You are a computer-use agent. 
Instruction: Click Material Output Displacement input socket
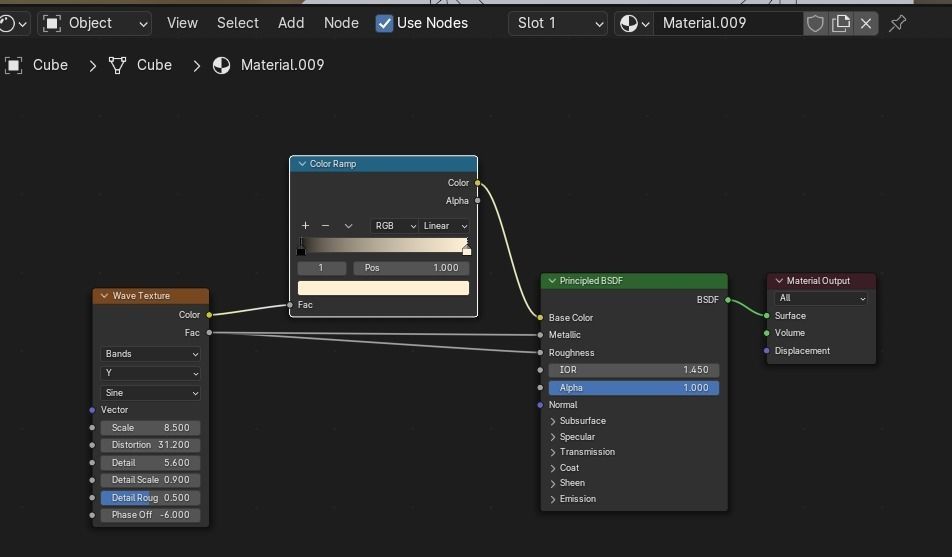tap(767, 350)
